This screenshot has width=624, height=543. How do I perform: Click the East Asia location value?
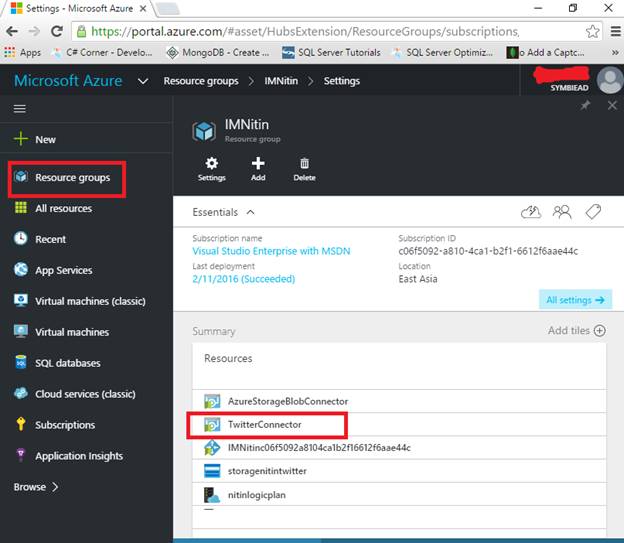pyautogui.click(x=418, y=279)
